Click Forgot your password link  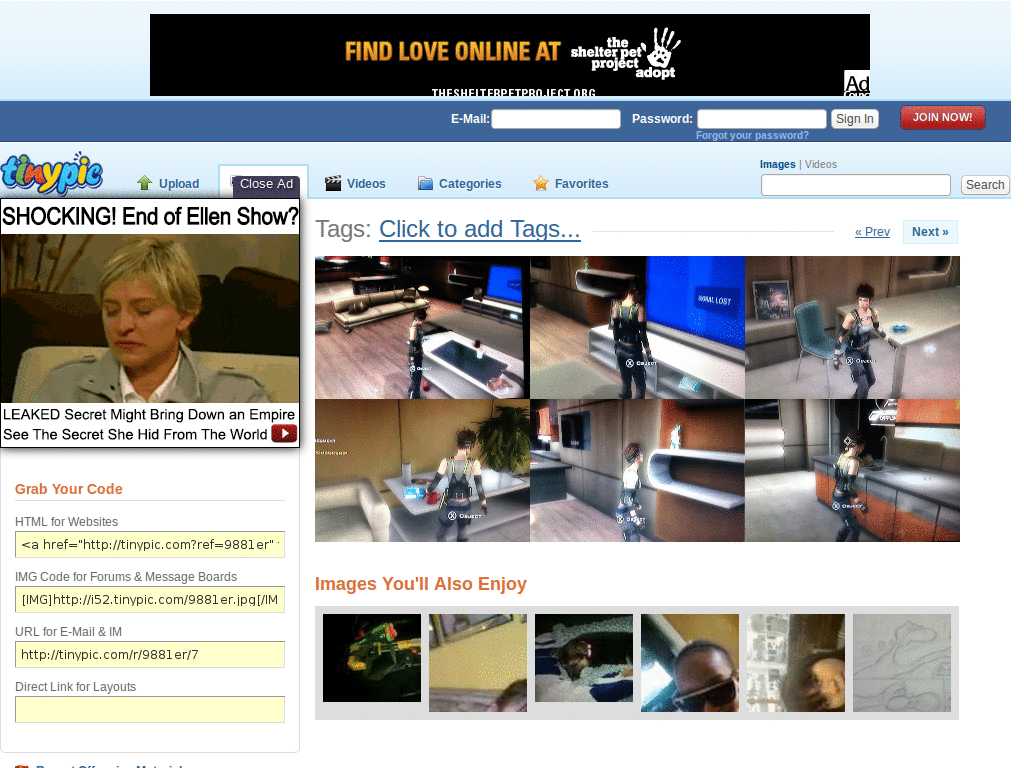tap(752, 135)
